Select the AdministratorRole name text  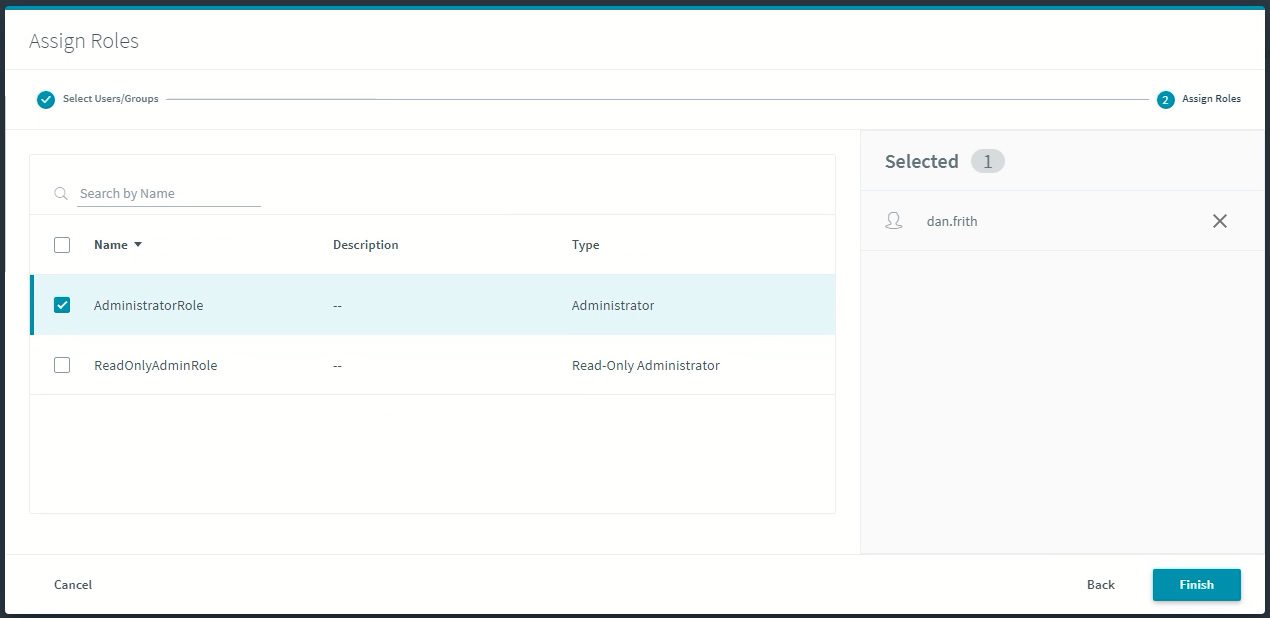(x=148, y=305)
